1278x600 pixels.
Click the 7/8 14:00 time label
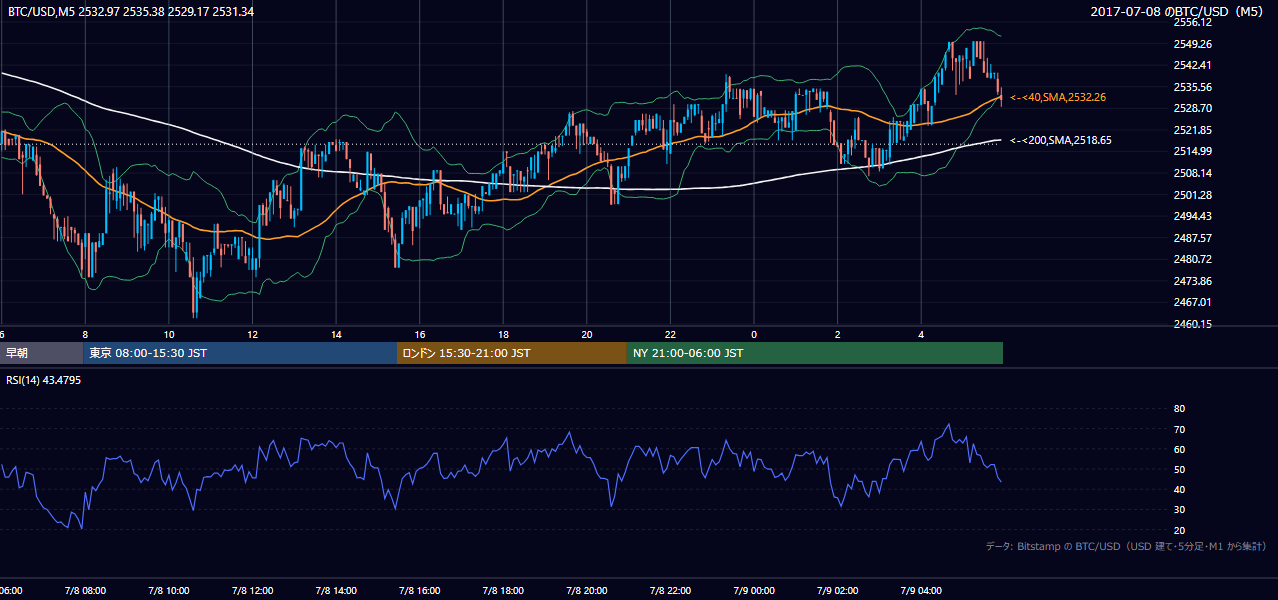tap(336, 591)
